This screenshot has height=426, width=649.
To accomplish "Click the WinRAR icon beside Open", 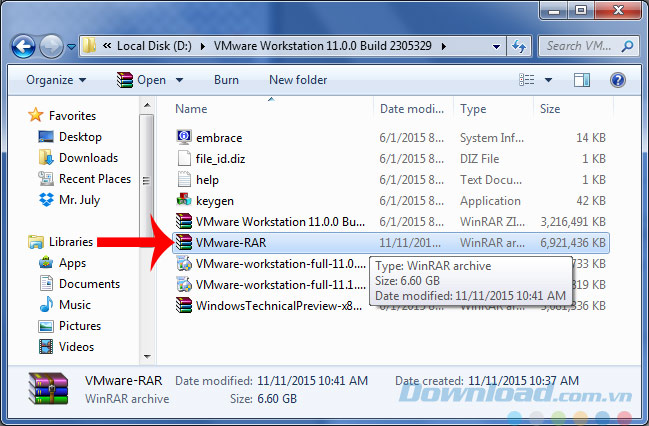I will [125, 80].
